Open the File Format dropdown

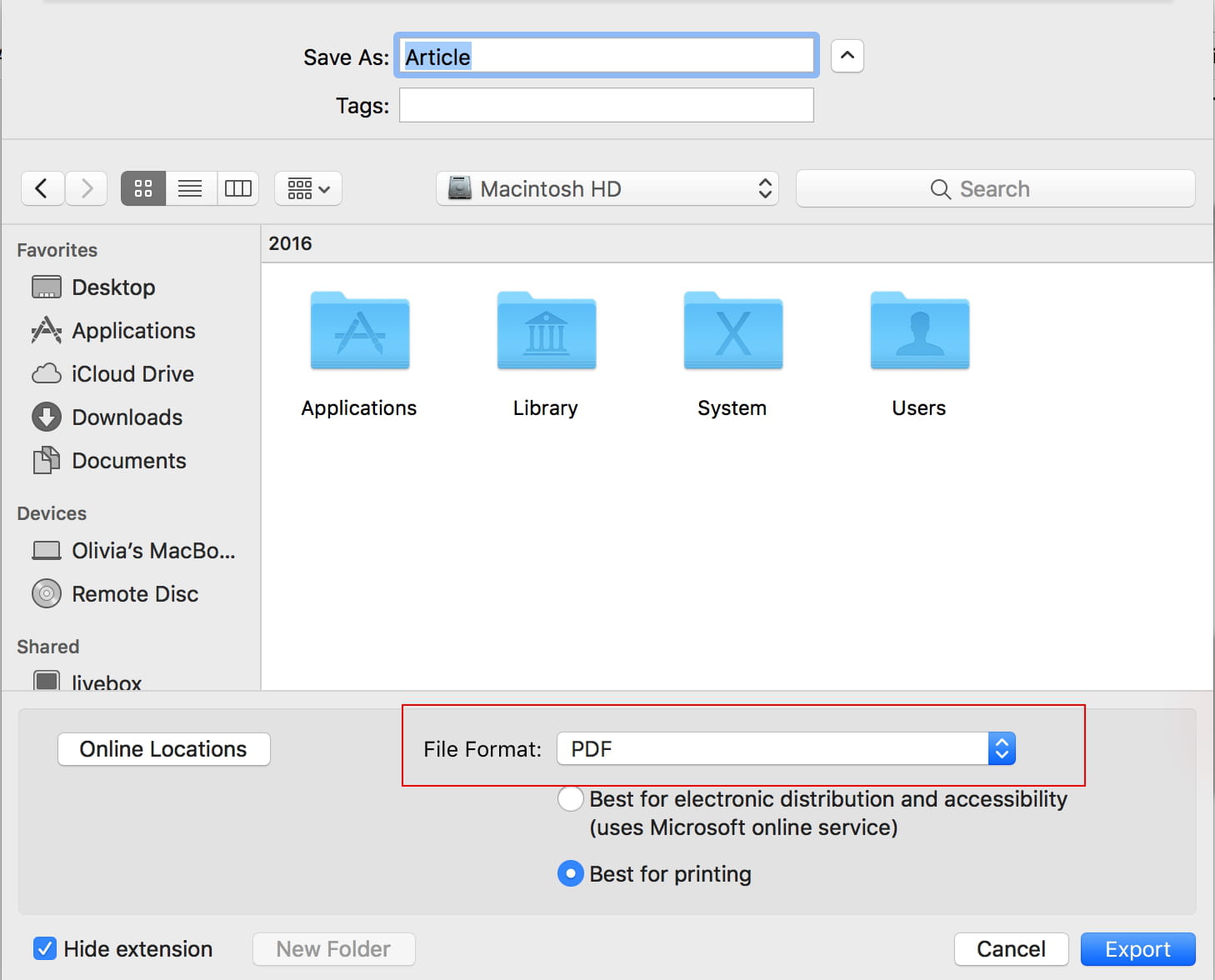pos(785,748)
